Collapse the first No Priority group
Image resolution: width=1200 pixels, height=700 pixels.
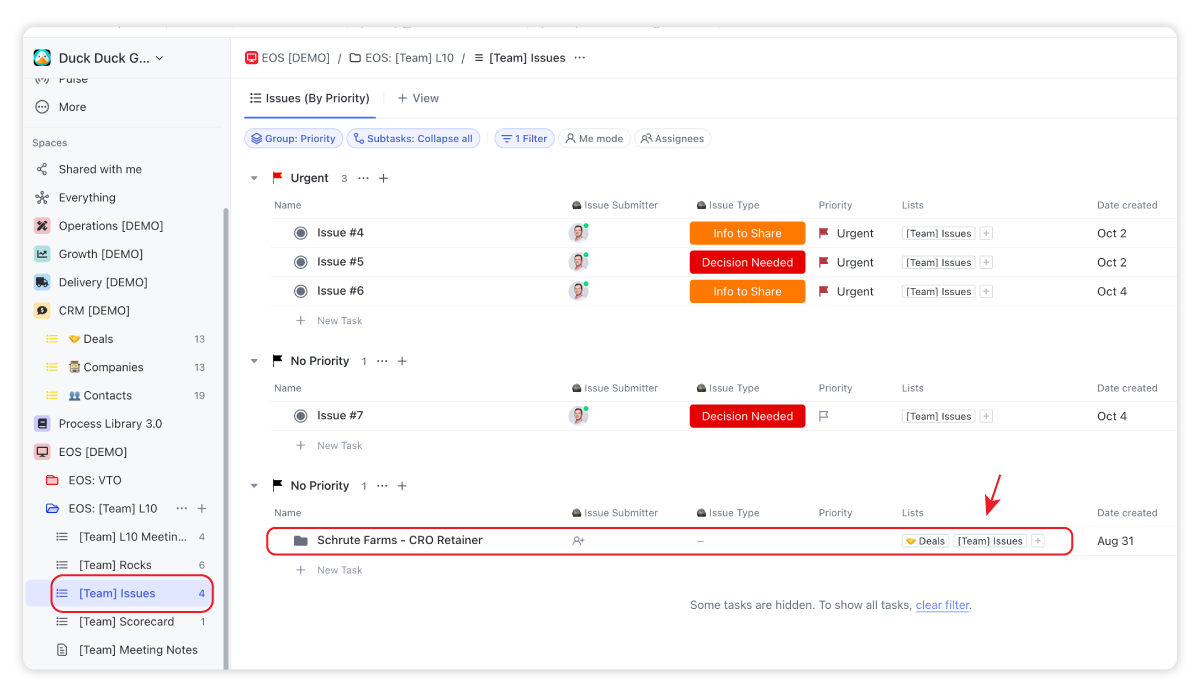[x=254, y=361]
